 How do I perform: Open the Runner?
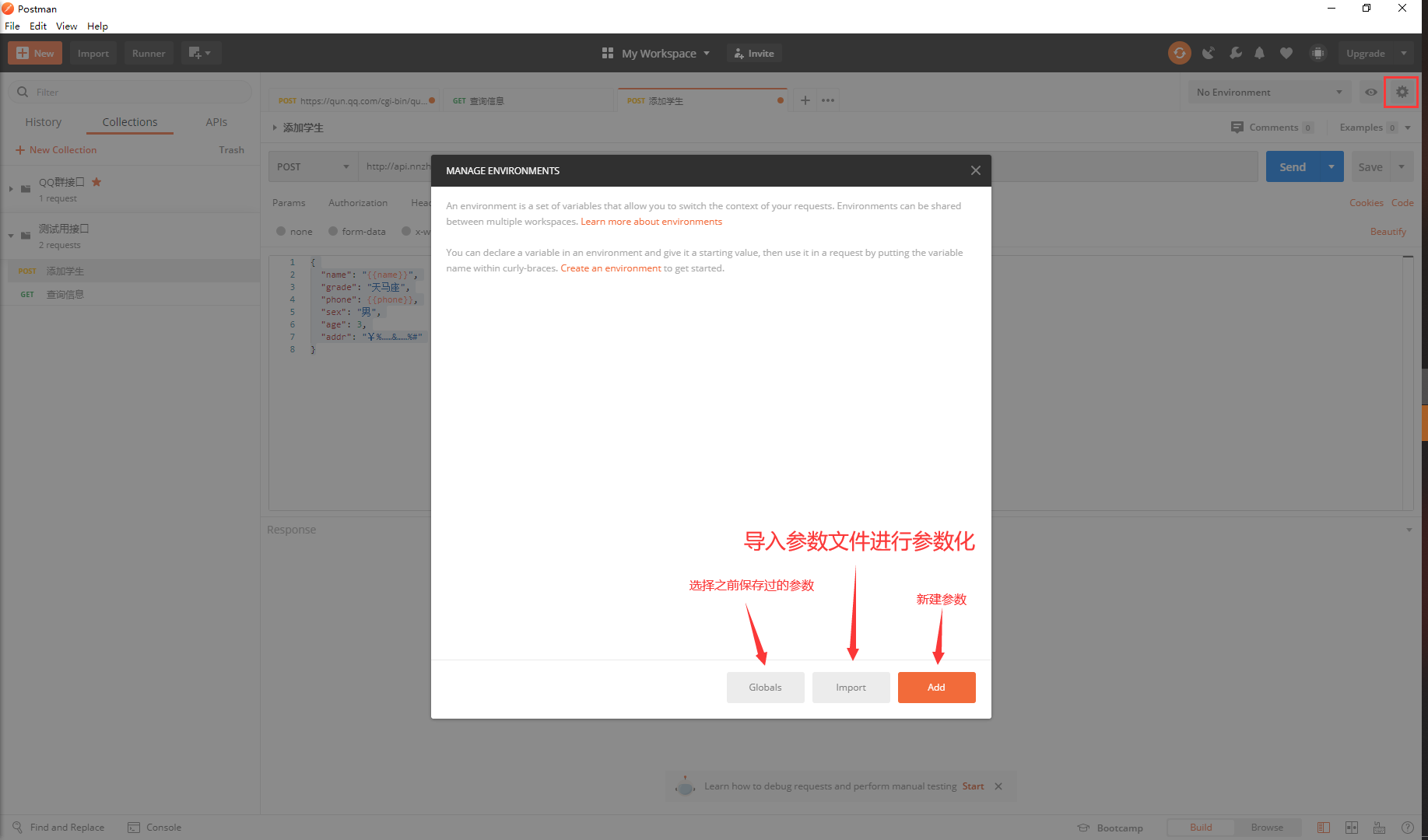[x=149, y=53]
